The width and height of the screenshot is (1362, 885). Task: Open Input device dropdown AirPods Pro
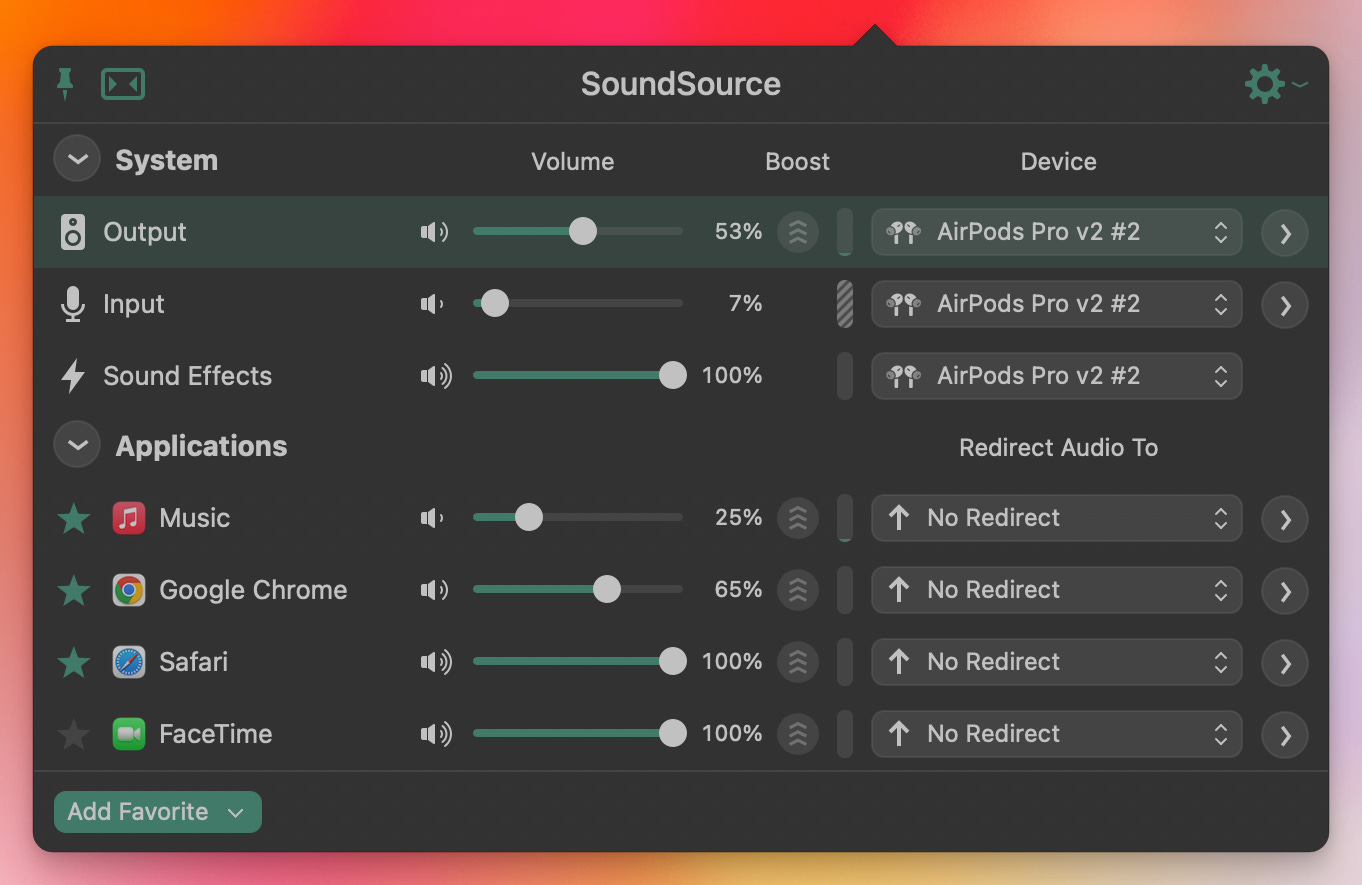1057,304
